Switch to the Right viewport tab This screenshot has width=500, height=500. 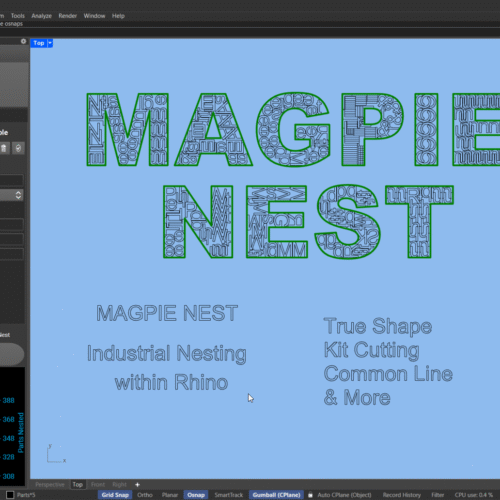119,485
